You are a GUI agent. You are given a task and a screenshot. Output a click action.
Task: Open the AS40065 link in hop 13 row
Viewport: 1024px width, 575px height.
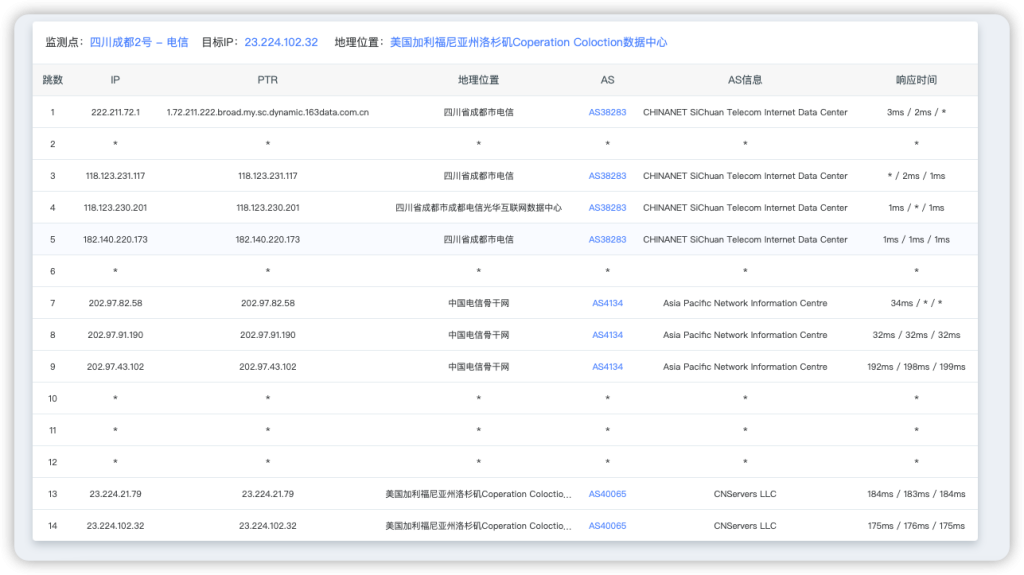(607, 494)
